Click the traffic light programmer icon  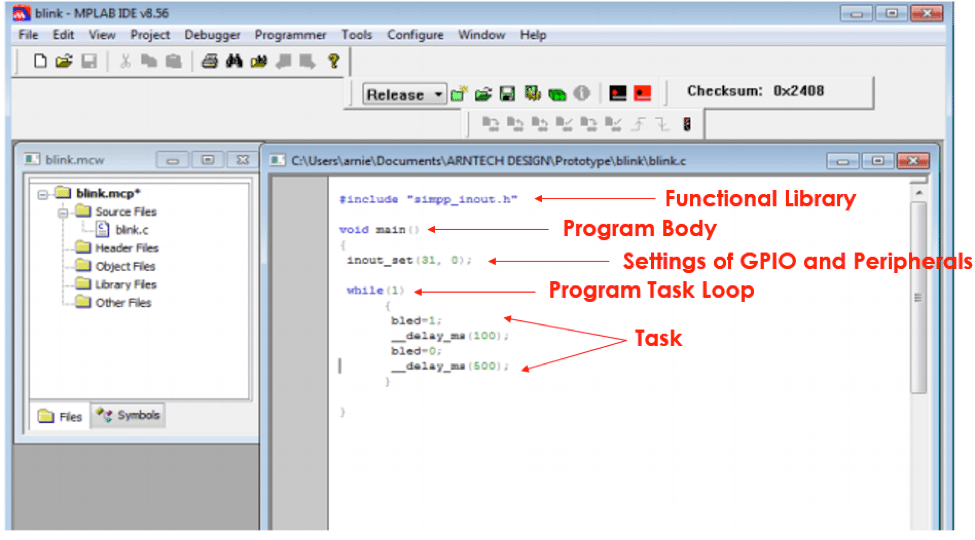pos(687,124)
